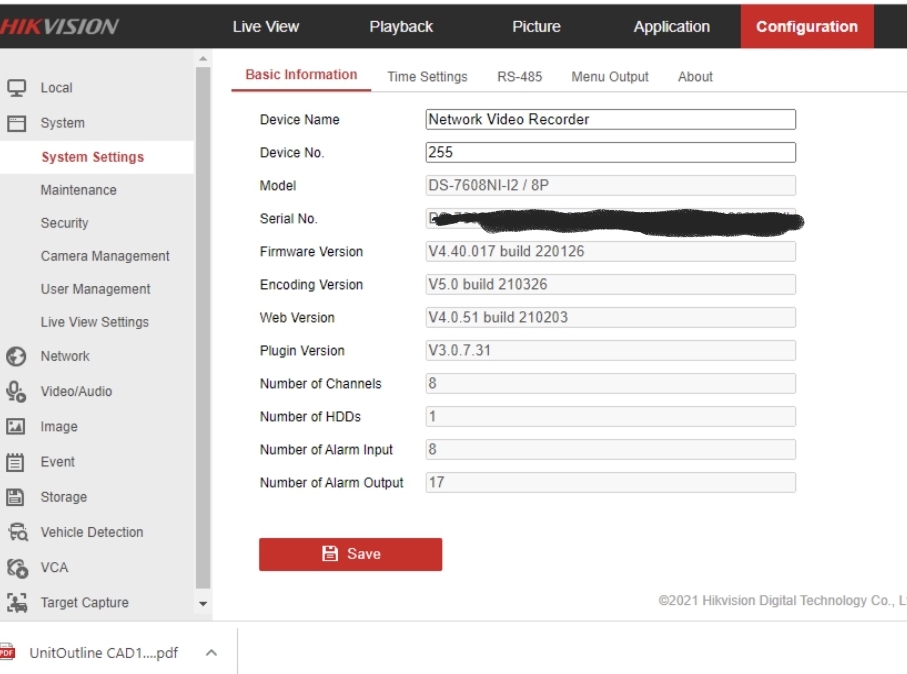Screen dimensions: 907x674
Task: Click the Video/Audio microphone icon
Action: [x=16, y=391]
